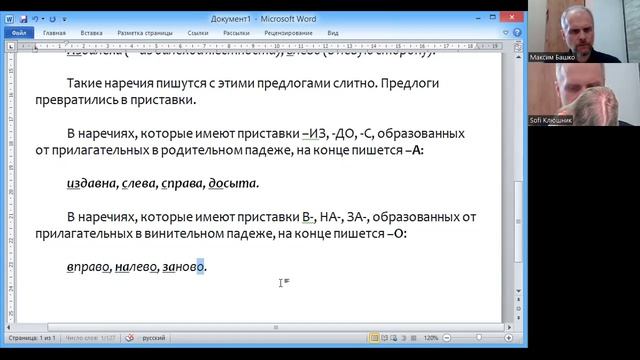Click the Word application icon in title bar

(x=9, y=19)
